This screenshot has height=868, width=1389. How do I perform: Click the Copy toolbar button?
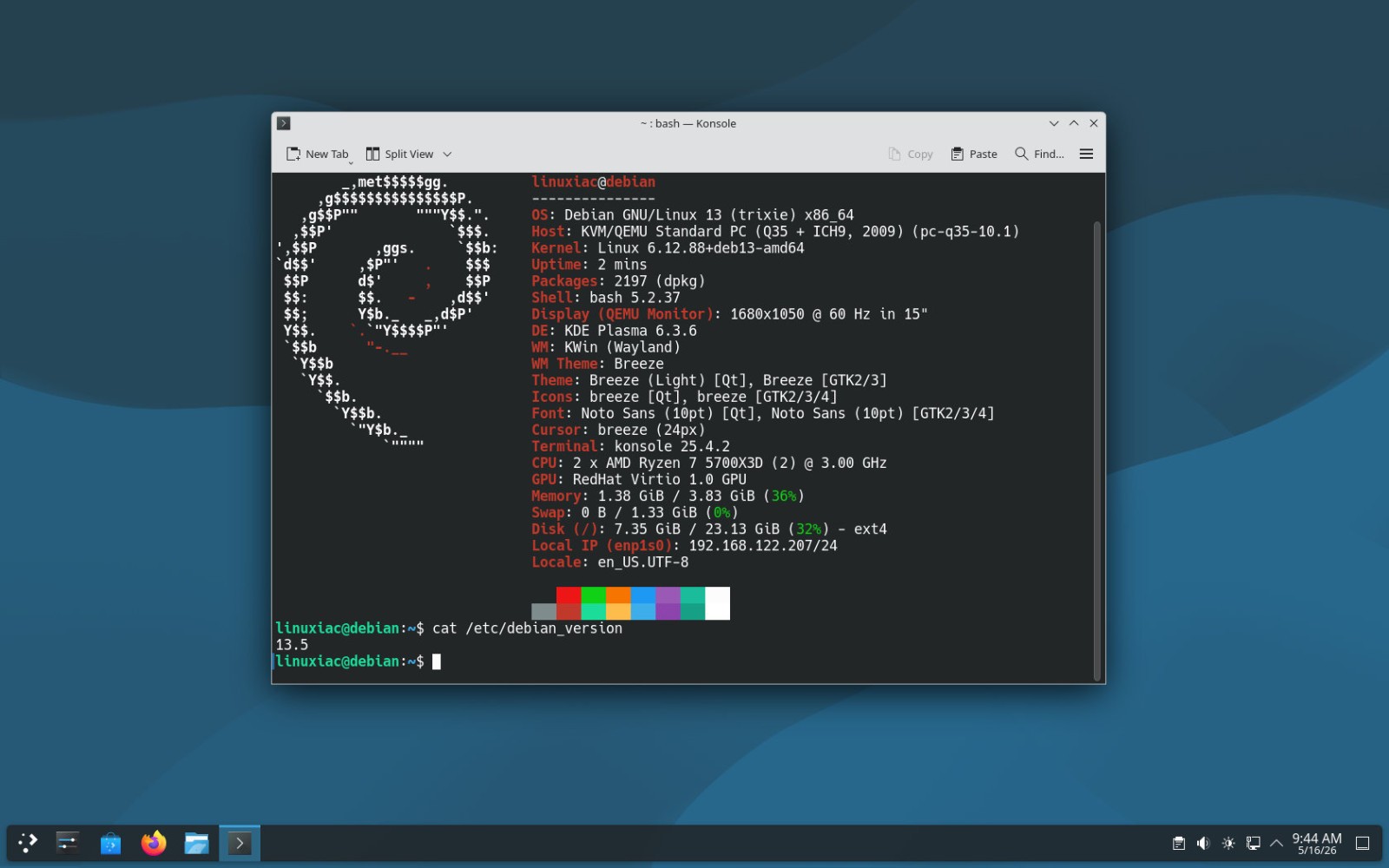click(x=911, y=154)
